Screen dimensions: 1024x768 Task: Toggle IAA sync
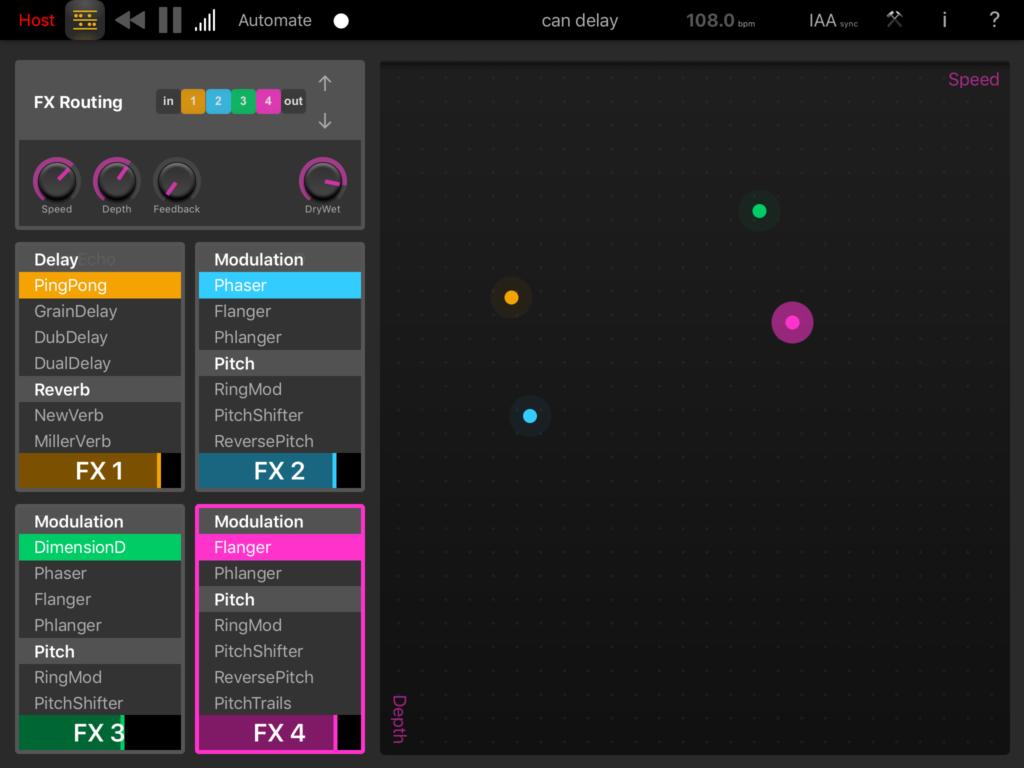click(833, 21)
